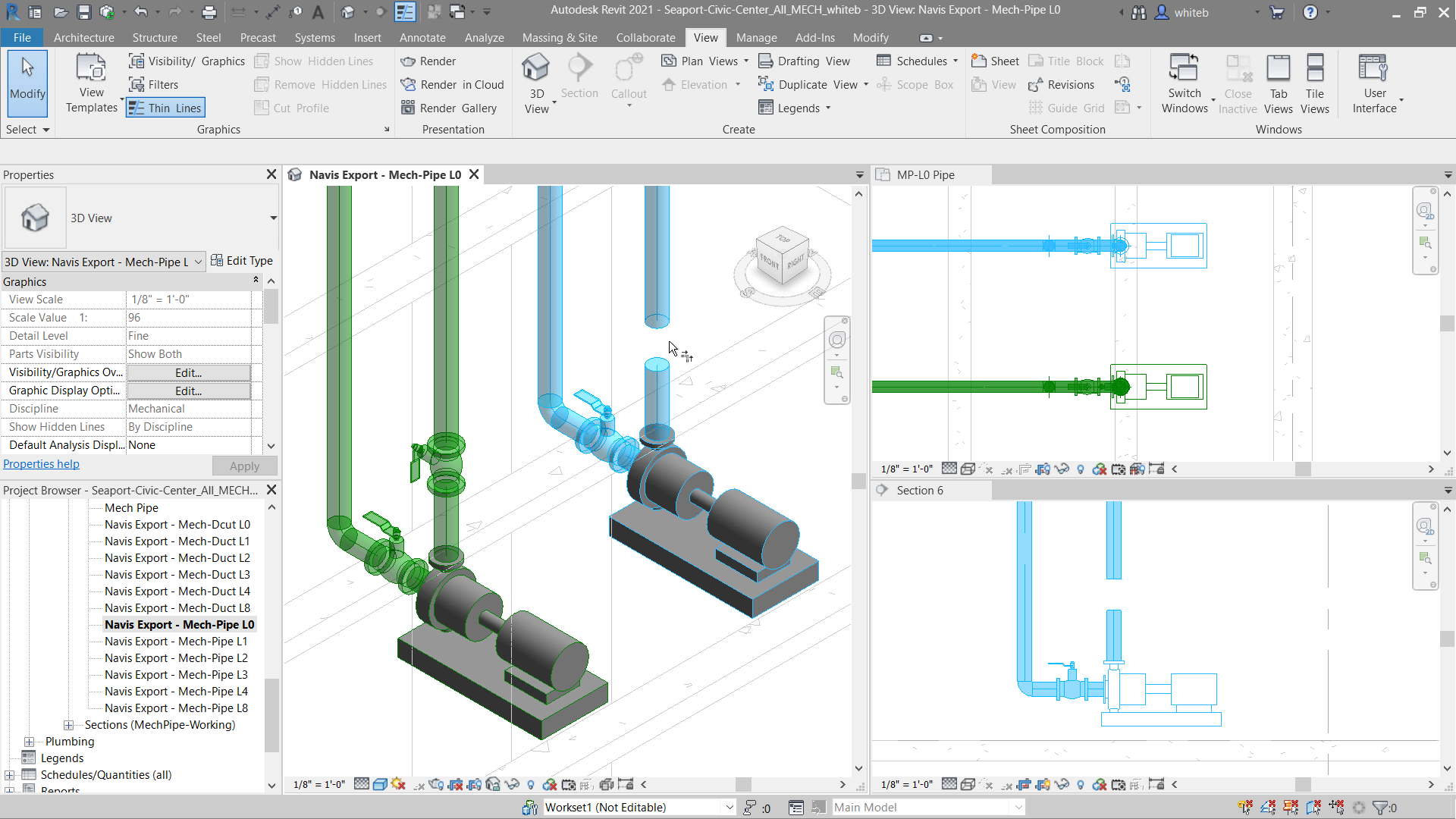
Task: Click Render teapot icon
Action: (408, 61)
